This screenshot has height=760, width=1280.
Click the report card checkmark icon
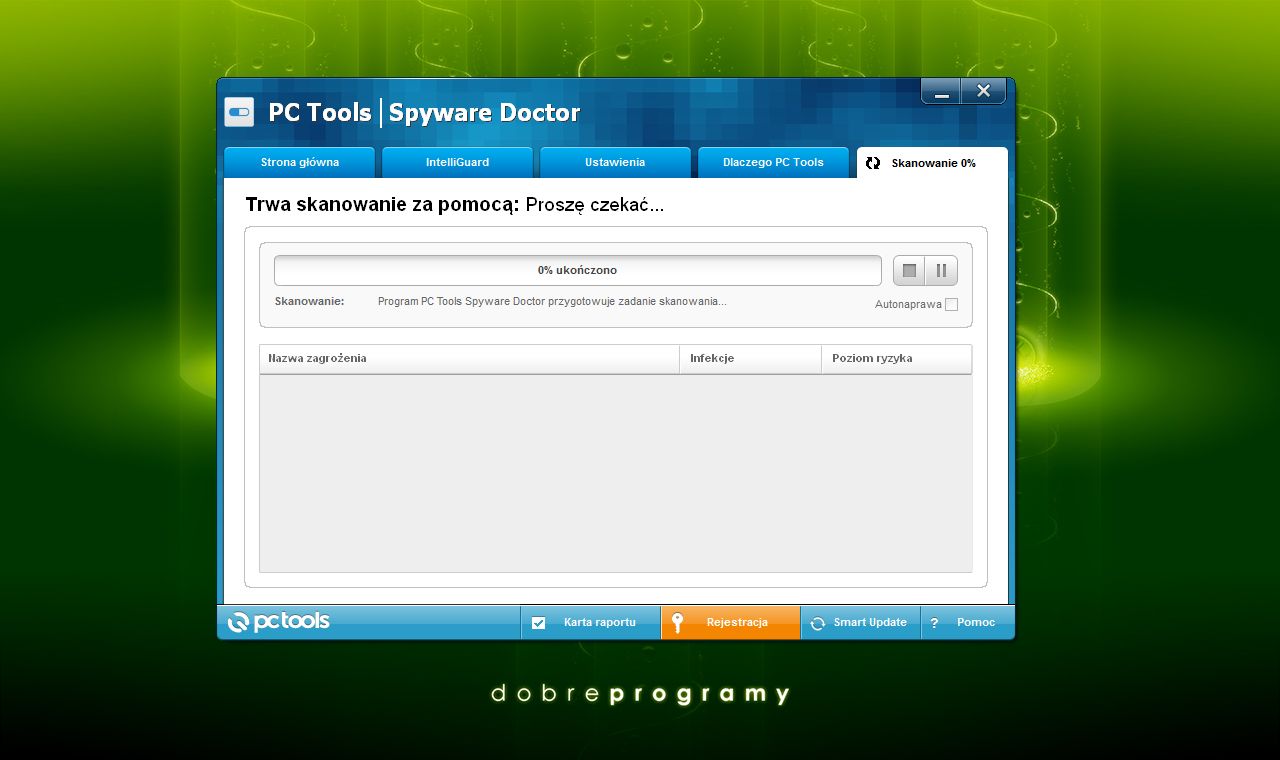coord(539,623)
